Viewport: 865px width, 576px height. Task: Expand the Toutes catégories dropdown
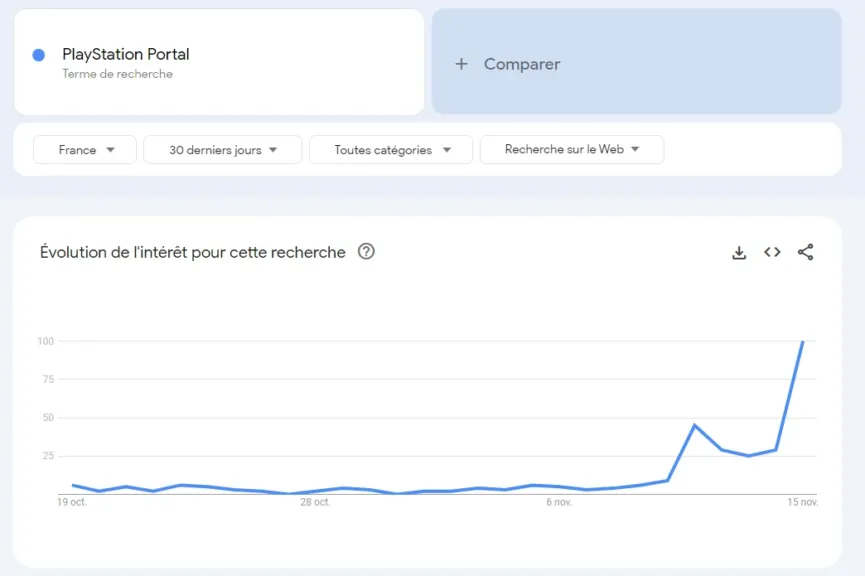[391, 150]
